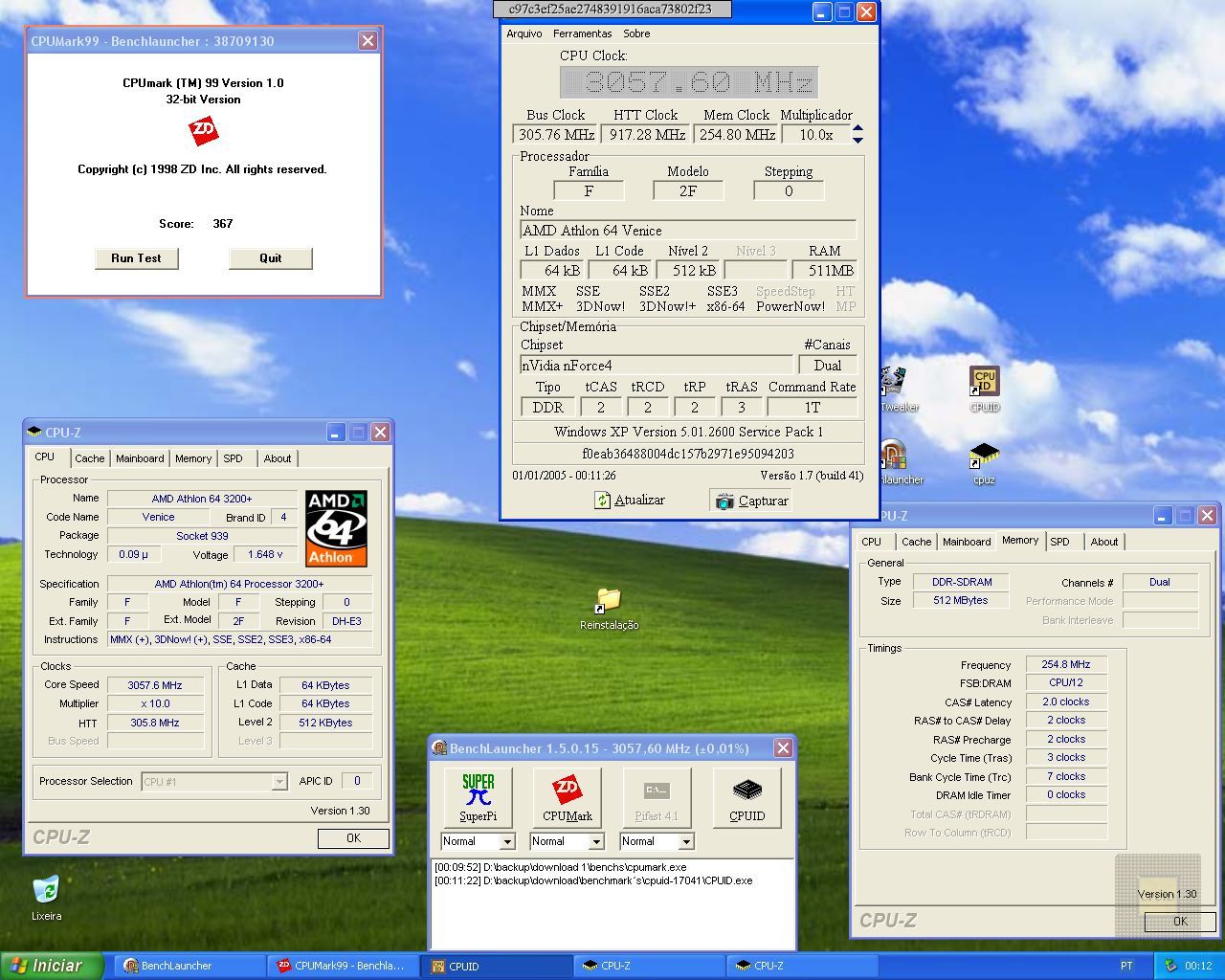The height and width of the screenshot is (980, 1225).
Task: Open the Reinstalação desktop folder
Action: [x=609, y=609]
